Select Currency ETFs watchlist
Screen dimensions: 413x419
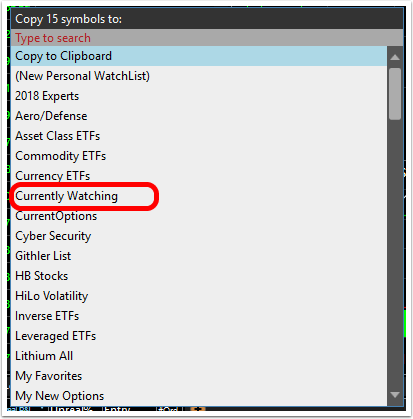tap(199, 176)
